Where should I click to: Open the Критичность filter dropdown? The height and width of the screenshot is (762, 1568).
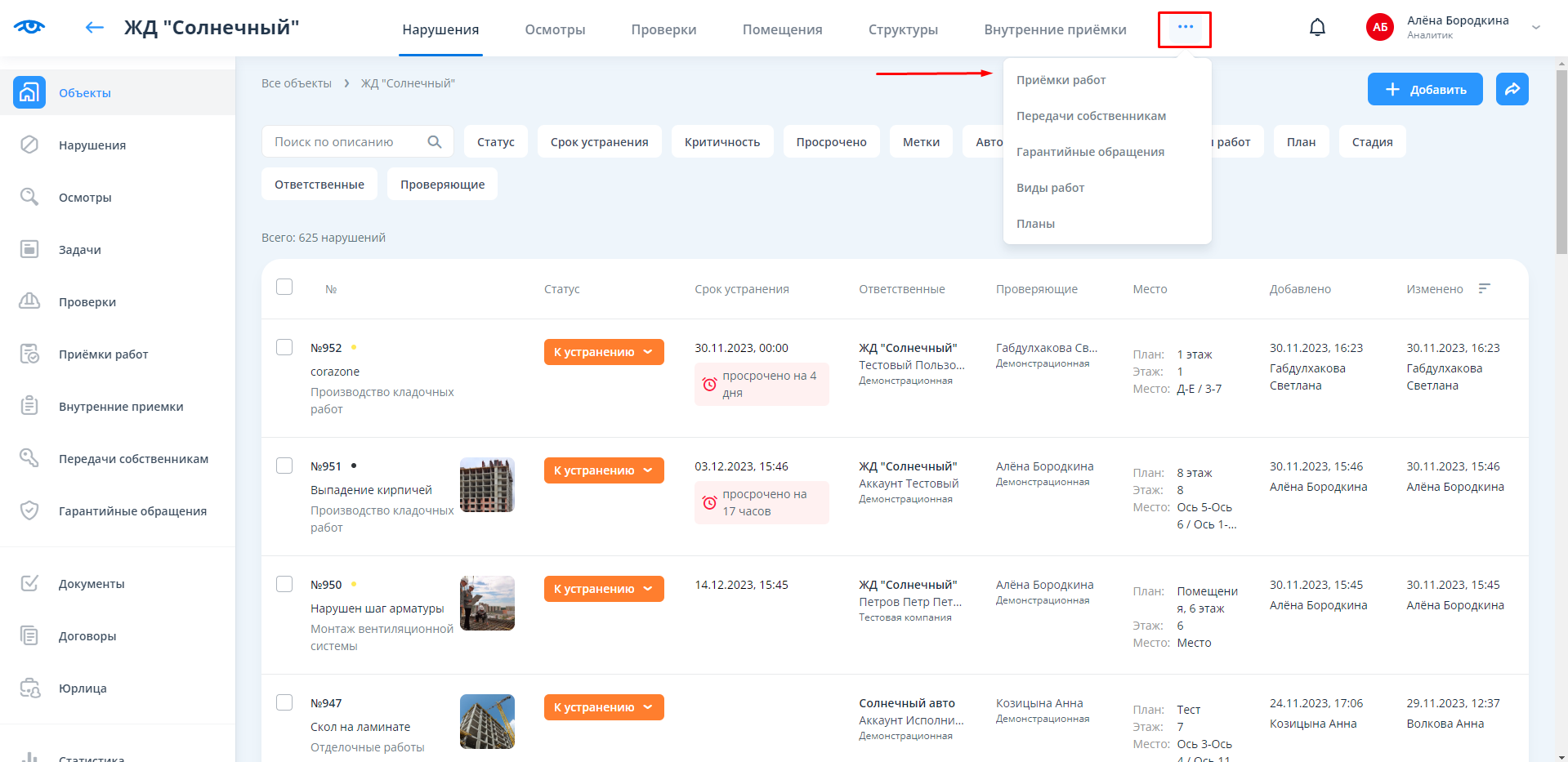[721, 142]
